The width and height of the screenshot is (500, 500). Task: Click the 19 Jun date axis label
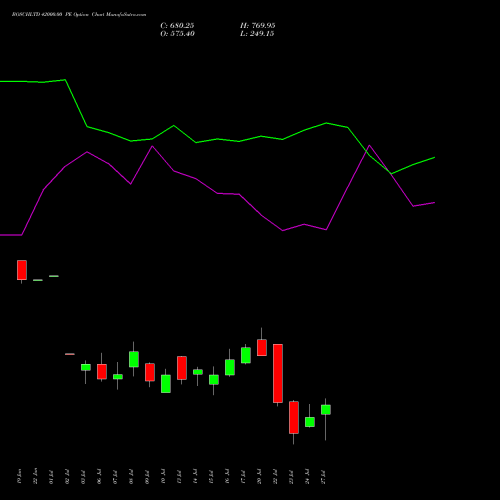tap(19, 476)
